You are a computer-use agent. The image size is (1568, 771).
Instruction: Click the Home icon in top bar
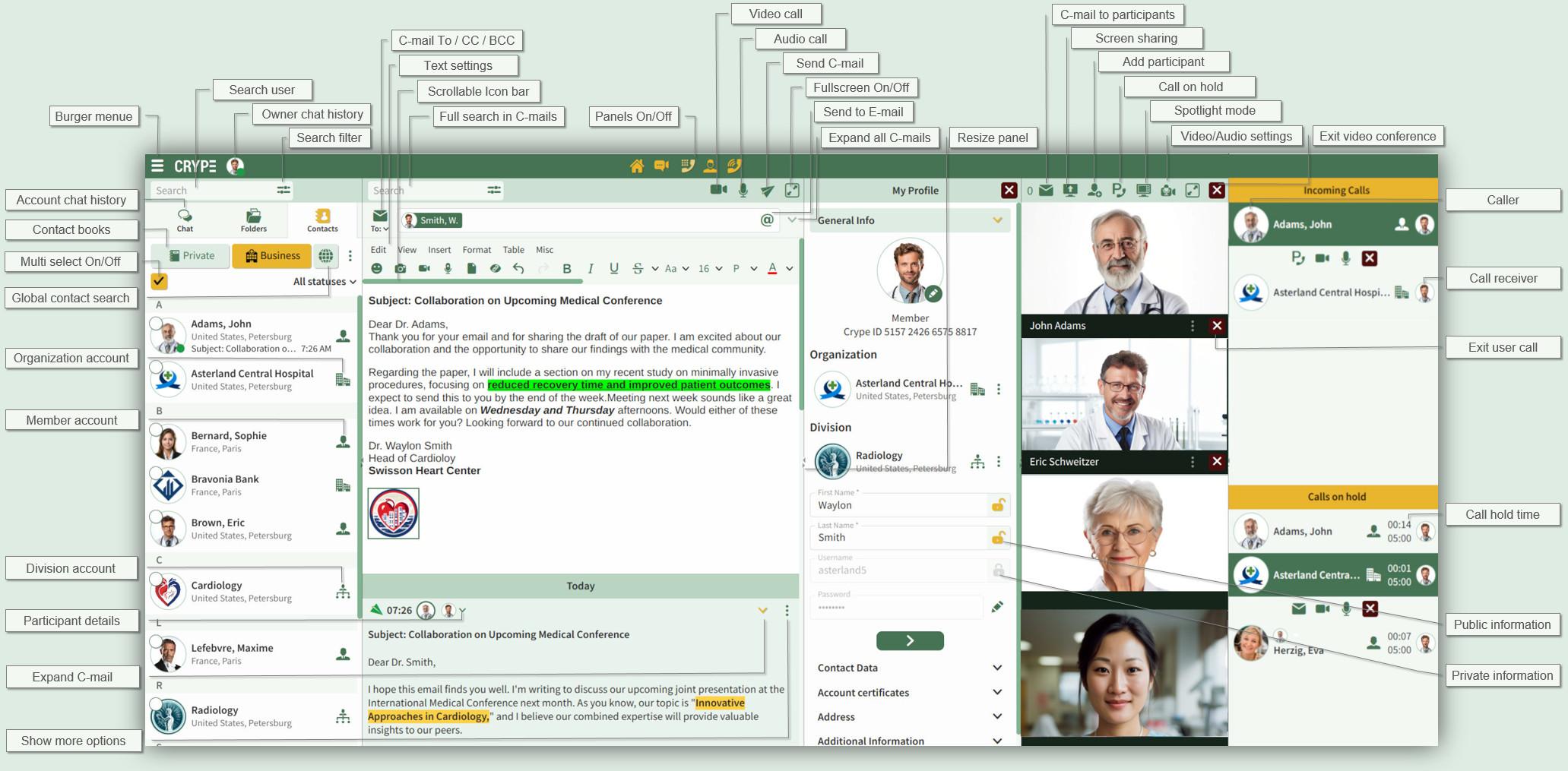[636, 166]
